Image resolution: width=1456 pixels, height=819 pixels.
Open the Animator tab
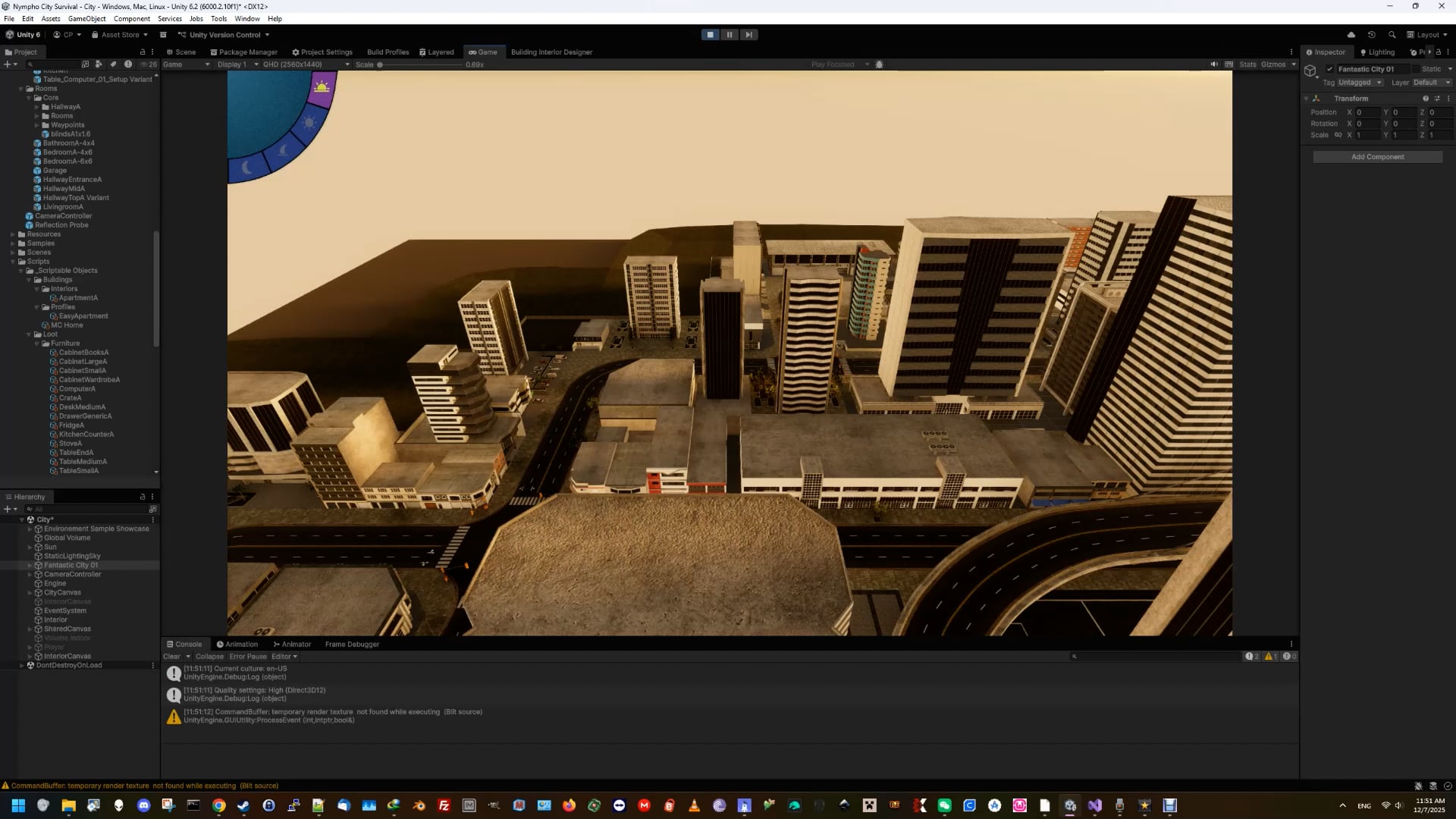click(x=292, y=645)
